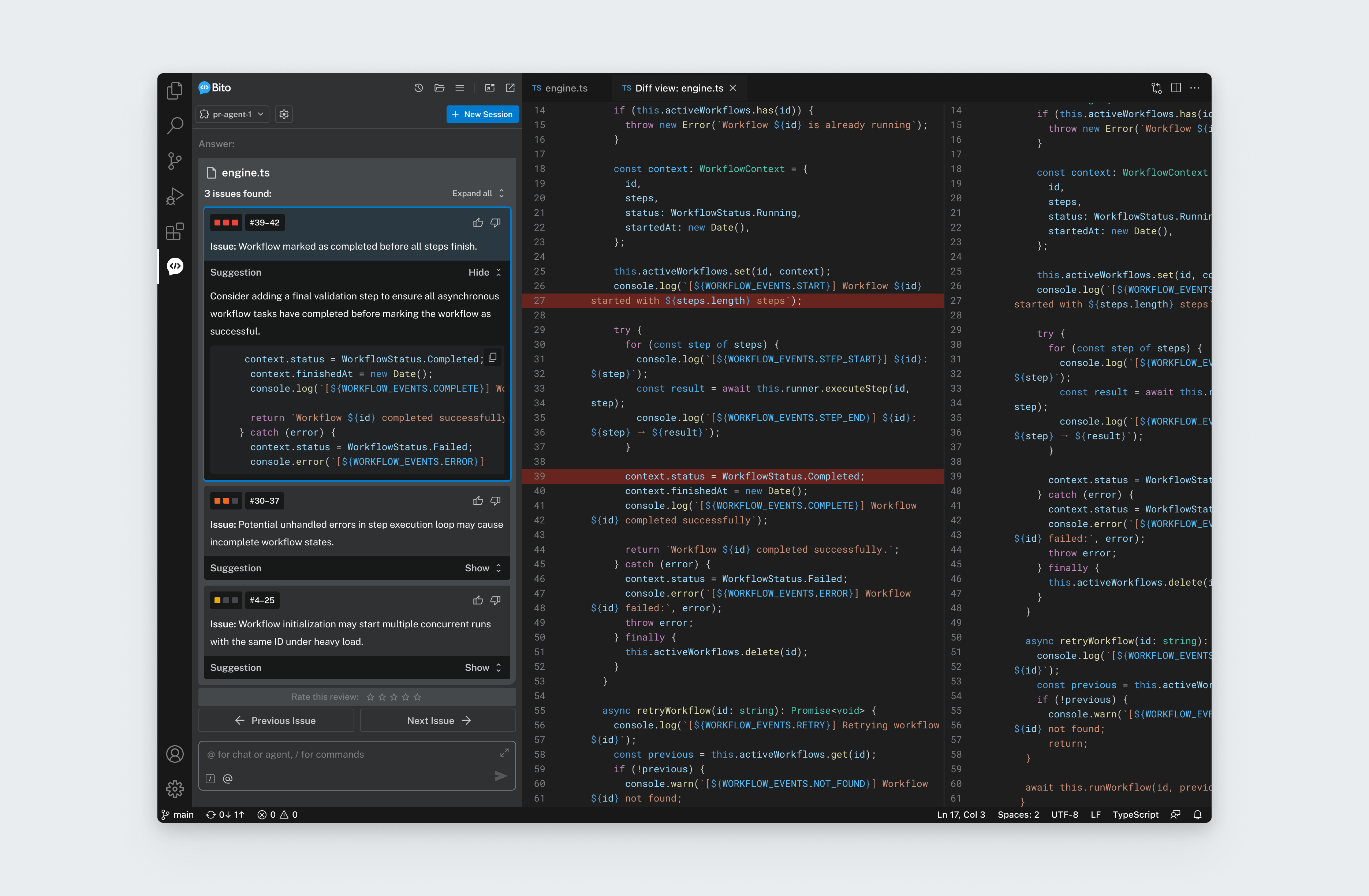
Task: Thumbs down the #30-37 issue
Action: (x=495, y=501)
